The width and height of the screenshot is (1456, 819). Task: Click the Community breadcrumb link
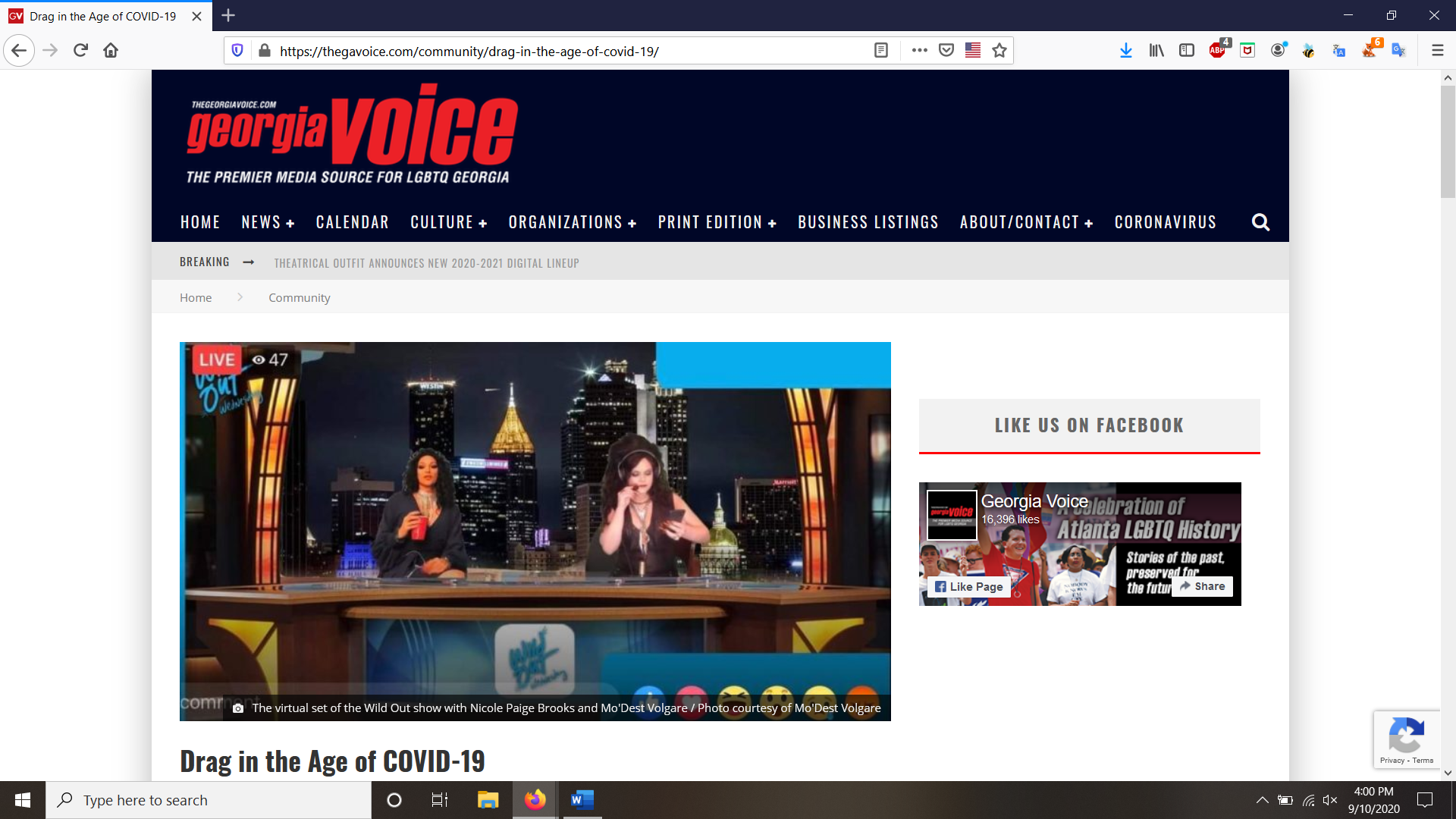tap(299, 298)
